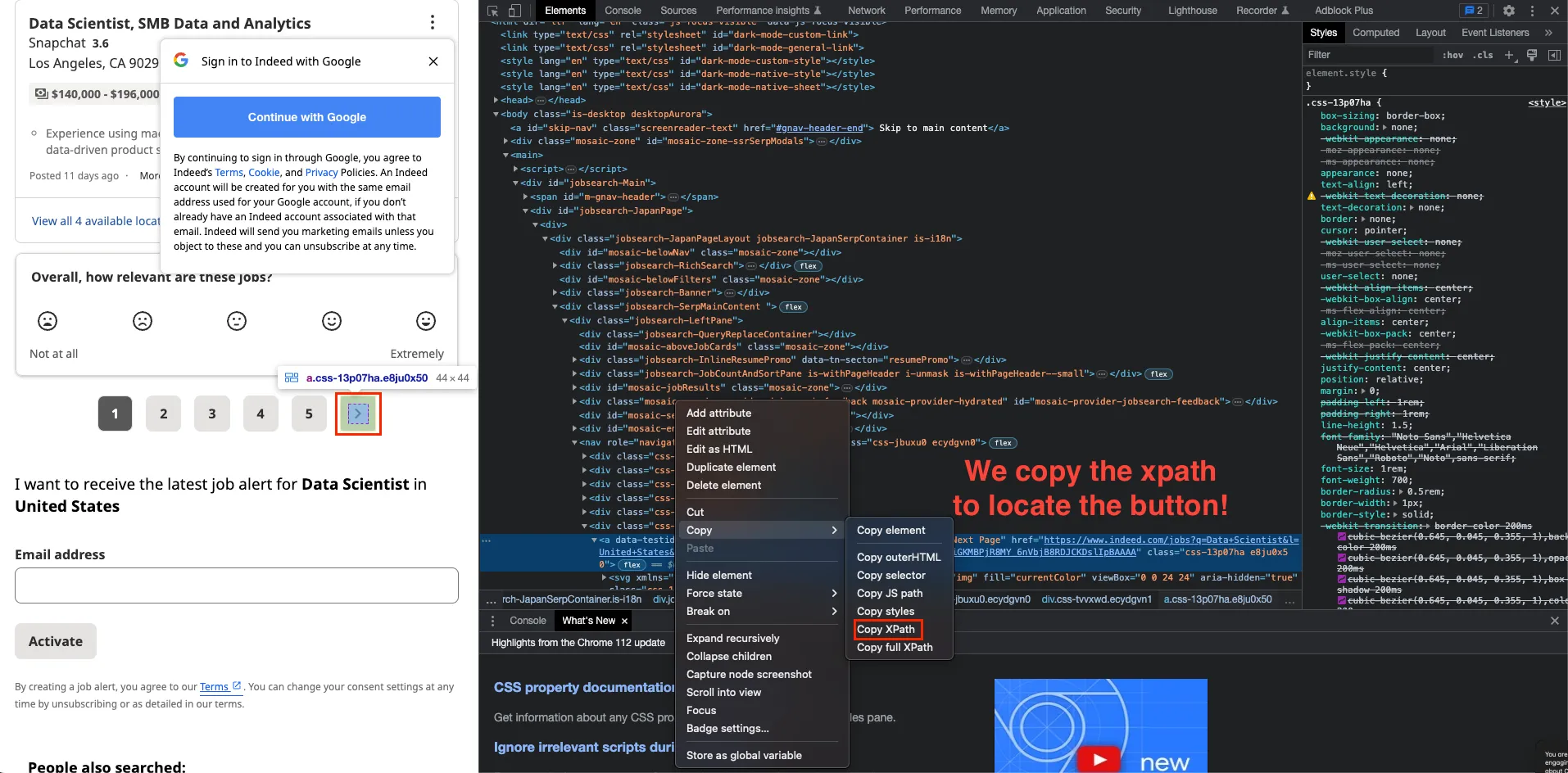Open the Terms link in job alert text
This screenshot has height=773, width=1568.
(220, 687)
